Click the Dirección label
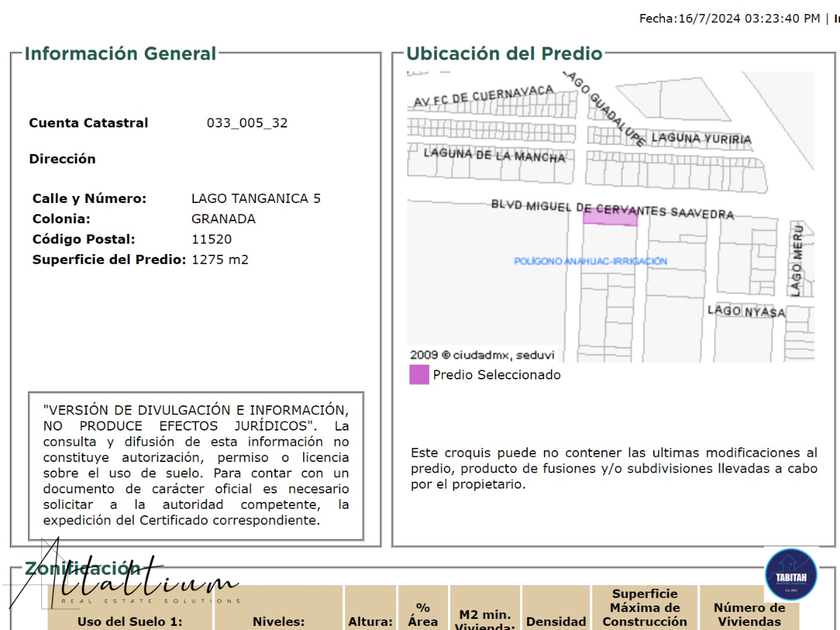The height and width of the screenshot is (630, 840). point(62,159)
